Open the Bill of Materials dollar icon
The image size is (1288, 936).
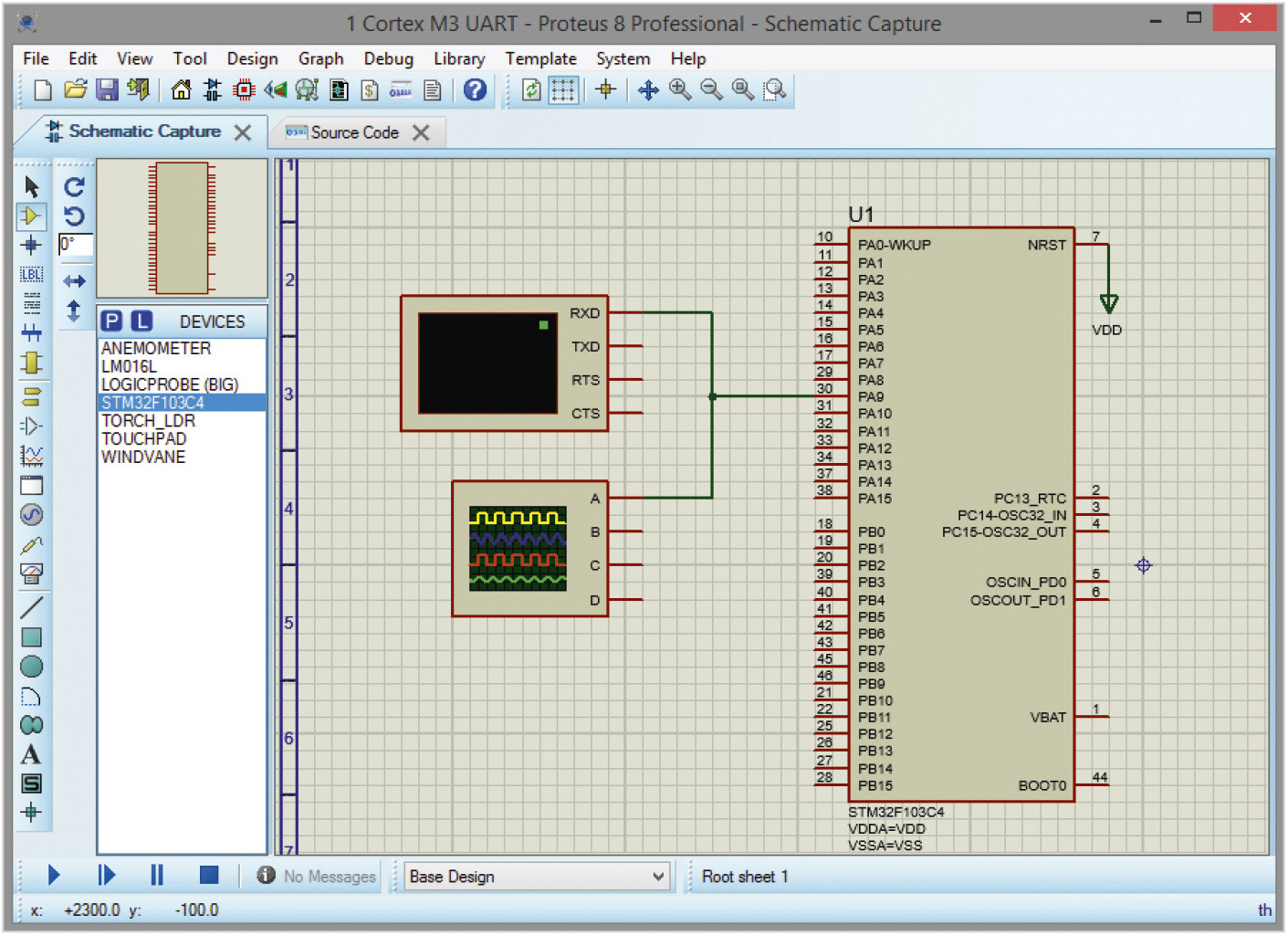(370, 89)
